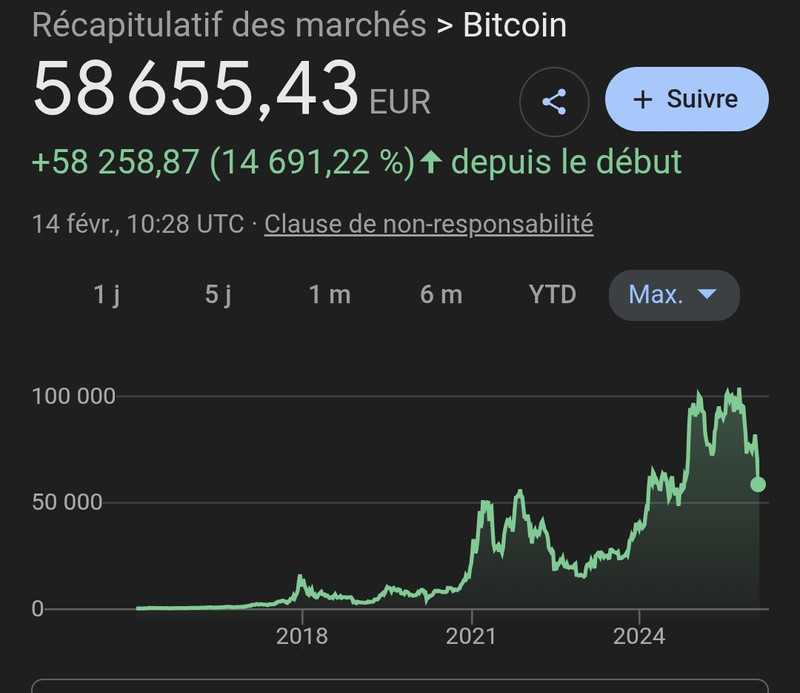Click the current-price dot on chart
800x693 pixels.
point(758,484)
